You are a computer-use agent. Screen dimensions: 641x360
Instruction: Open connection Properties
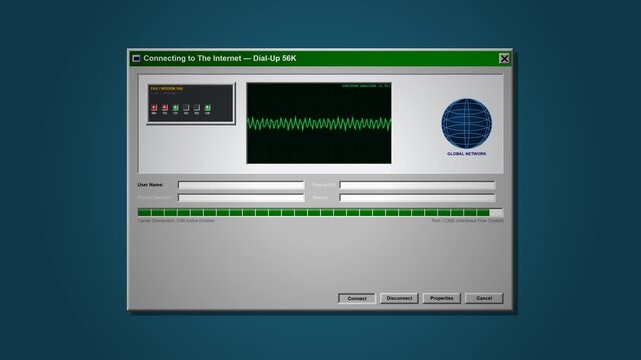point(442,298)
